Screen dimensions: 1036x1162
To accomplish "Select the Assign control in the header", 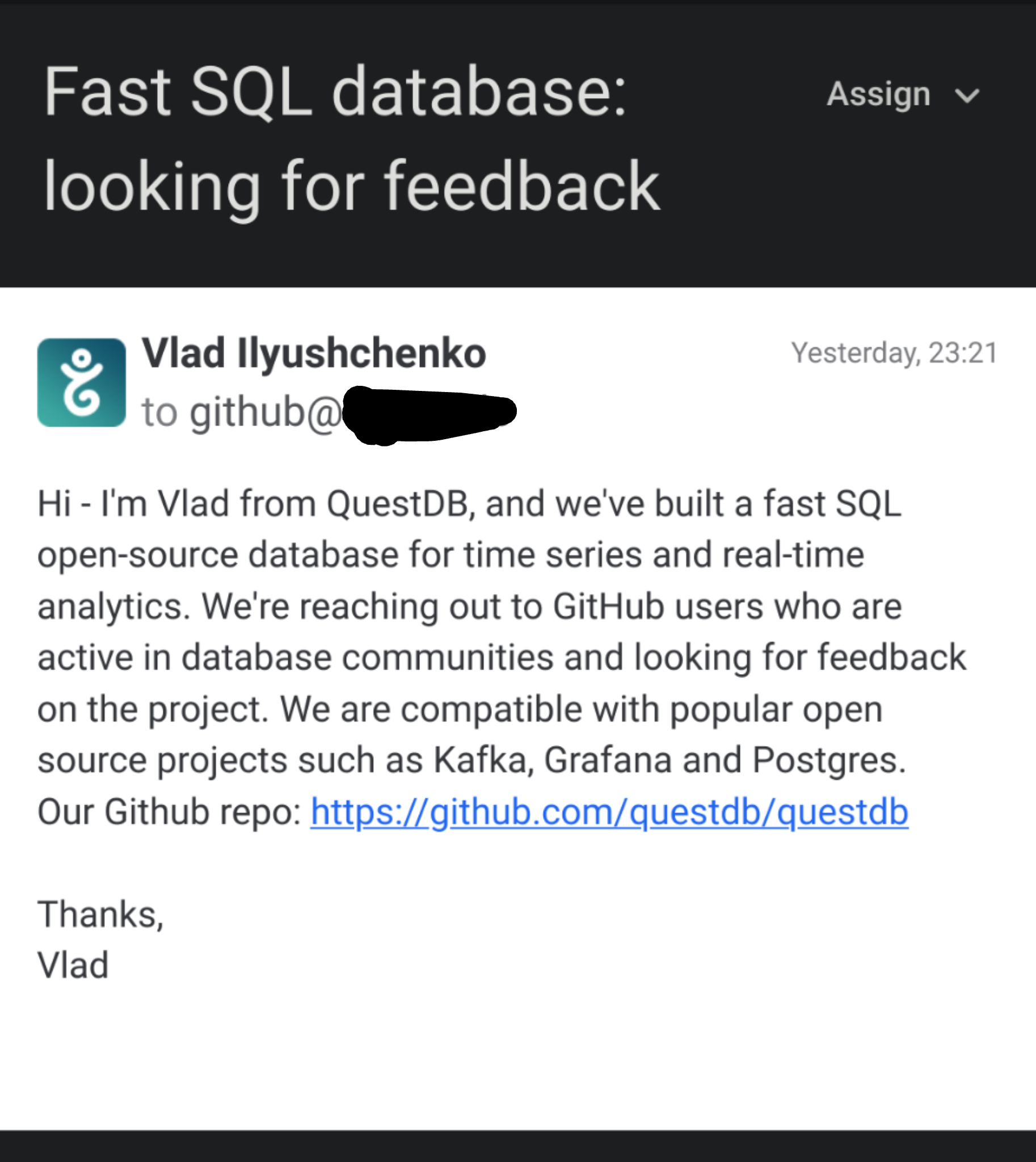I will [x=877, y=94].
